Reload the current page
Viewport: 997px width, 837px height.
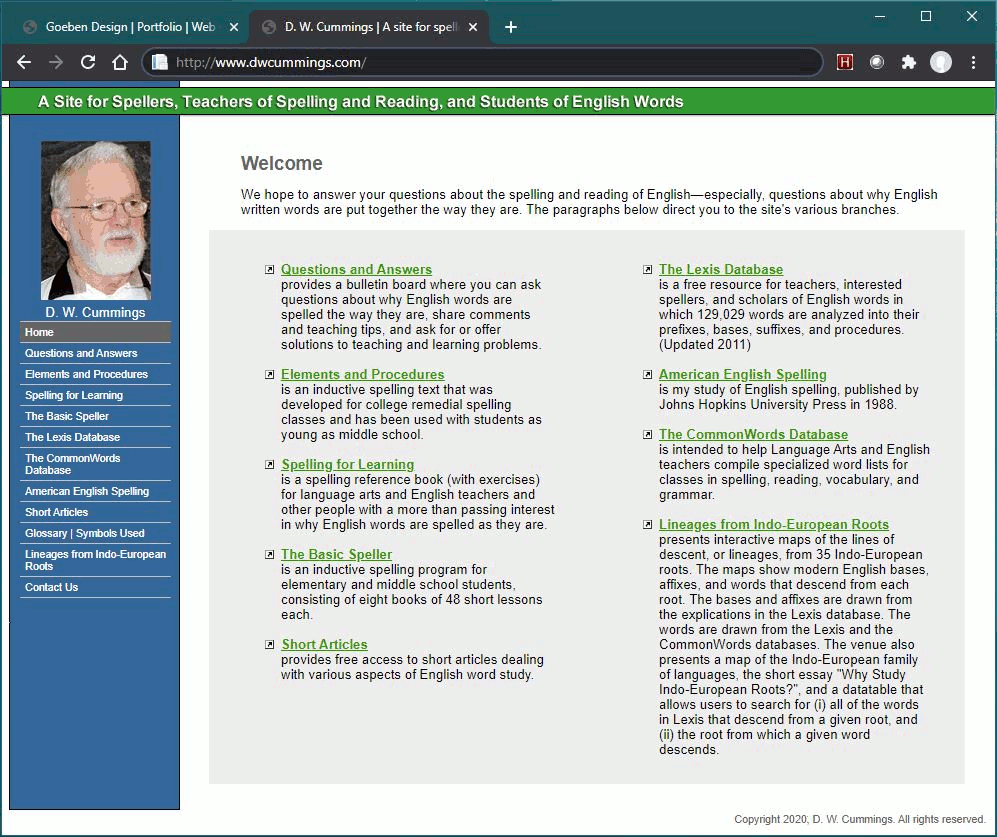click(88, 62)
